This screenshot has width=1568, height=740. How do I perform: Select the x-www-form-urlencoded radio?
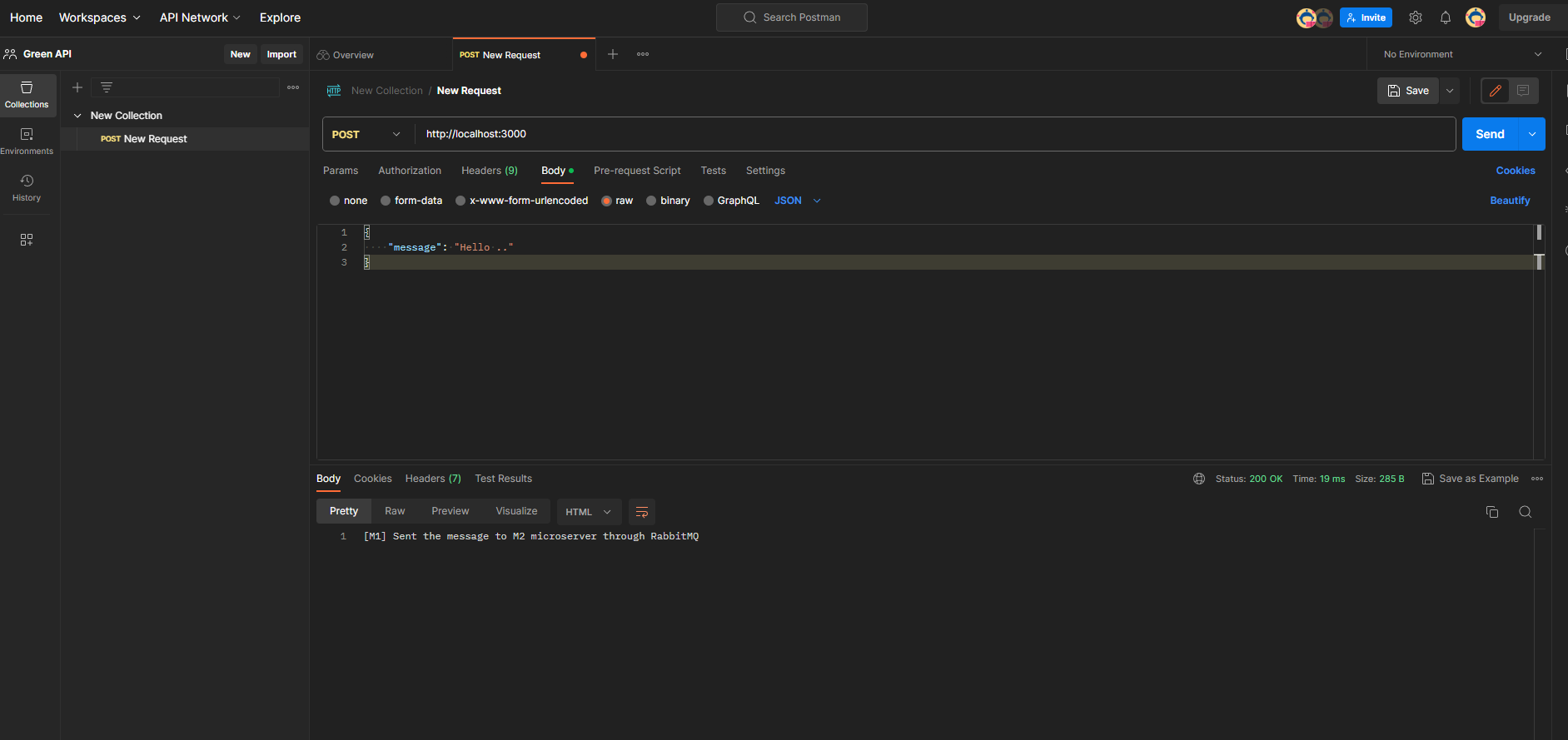coord(460,201)
